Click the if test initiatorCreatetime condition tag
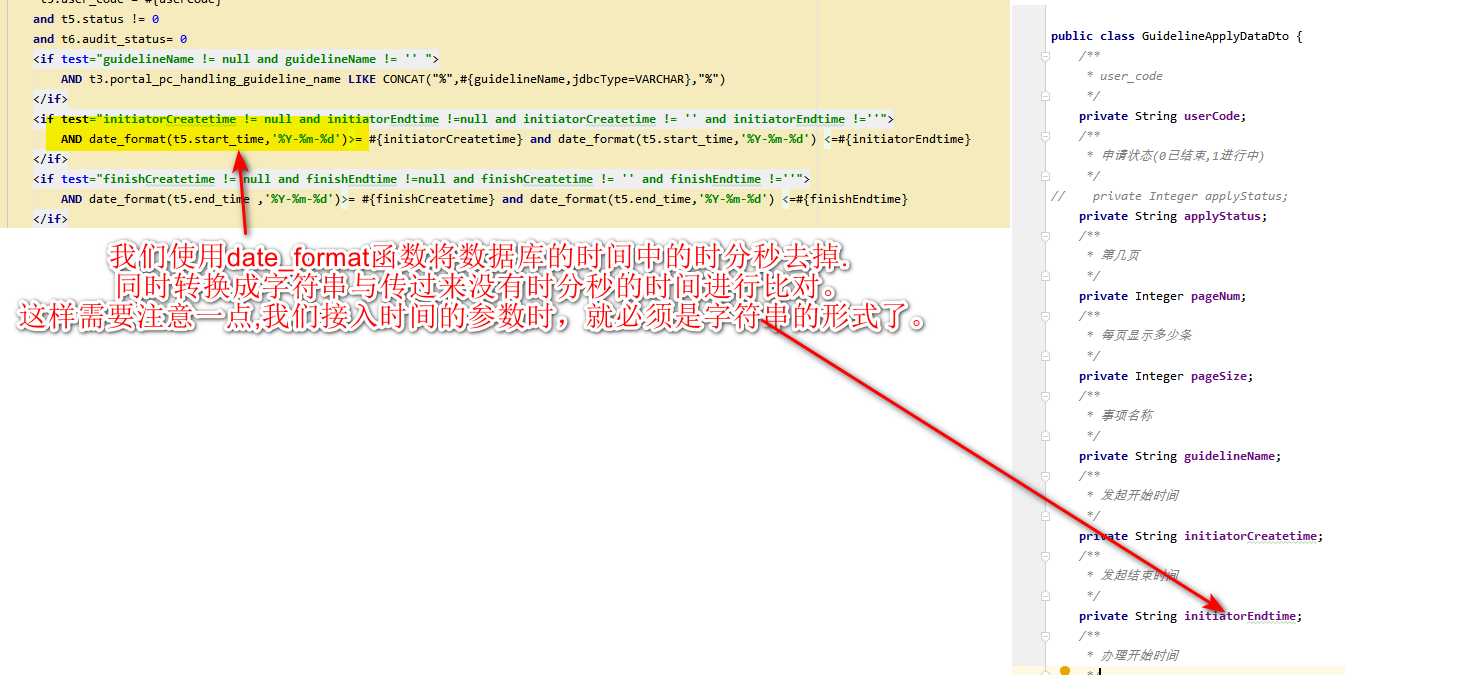Viewport: 1469px width, 676px height. click(464, 119)
